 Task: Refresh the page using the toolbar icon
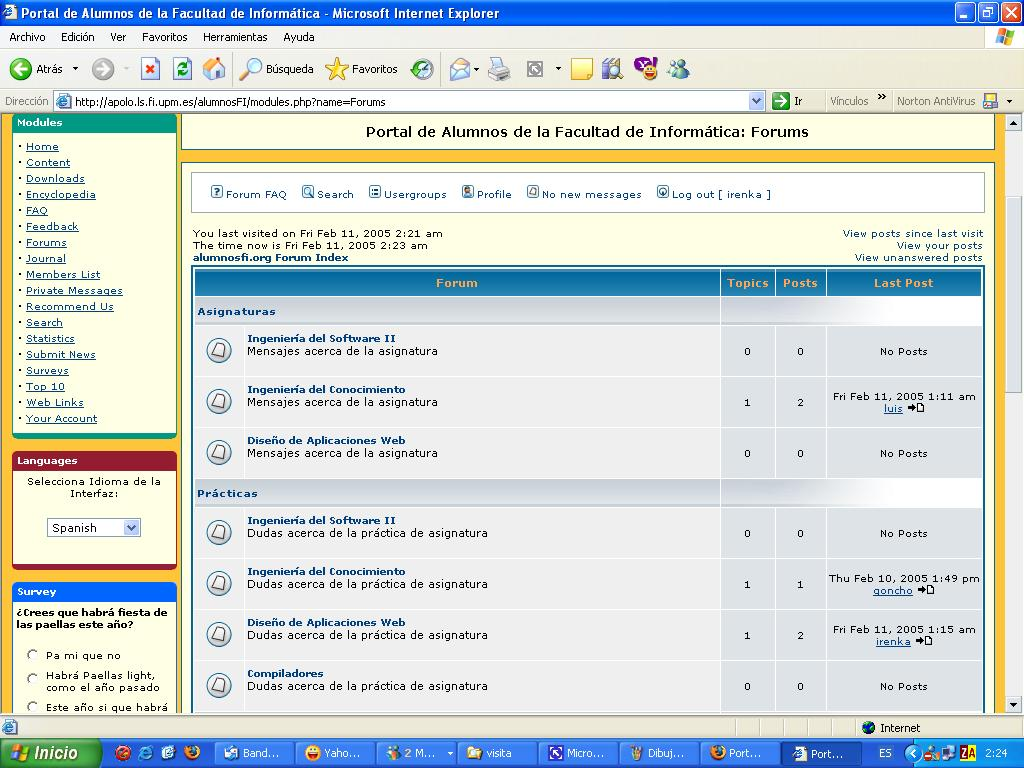point(182,69)
